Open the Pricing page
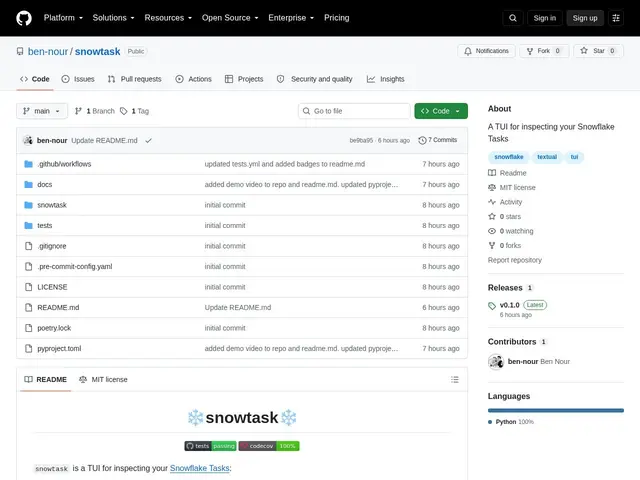 coord(337,18)
